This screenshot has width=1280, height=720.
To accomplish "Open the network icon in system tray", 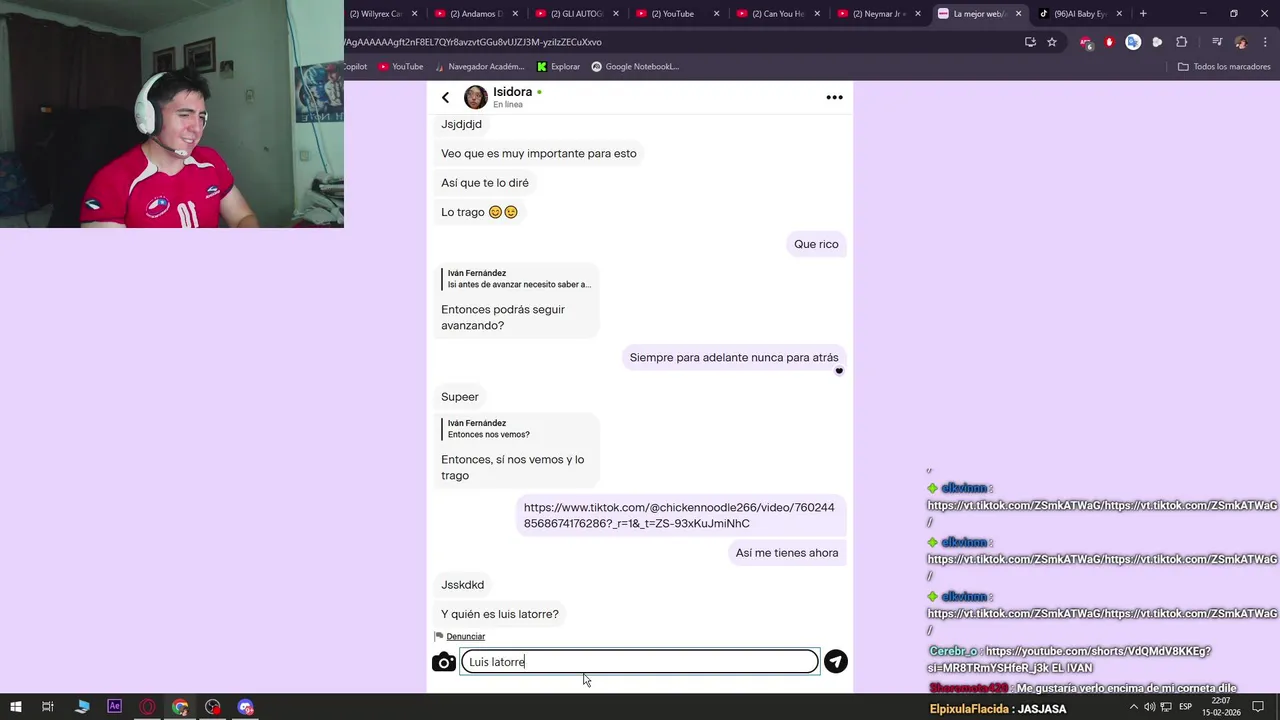I will pos(1164,707).
